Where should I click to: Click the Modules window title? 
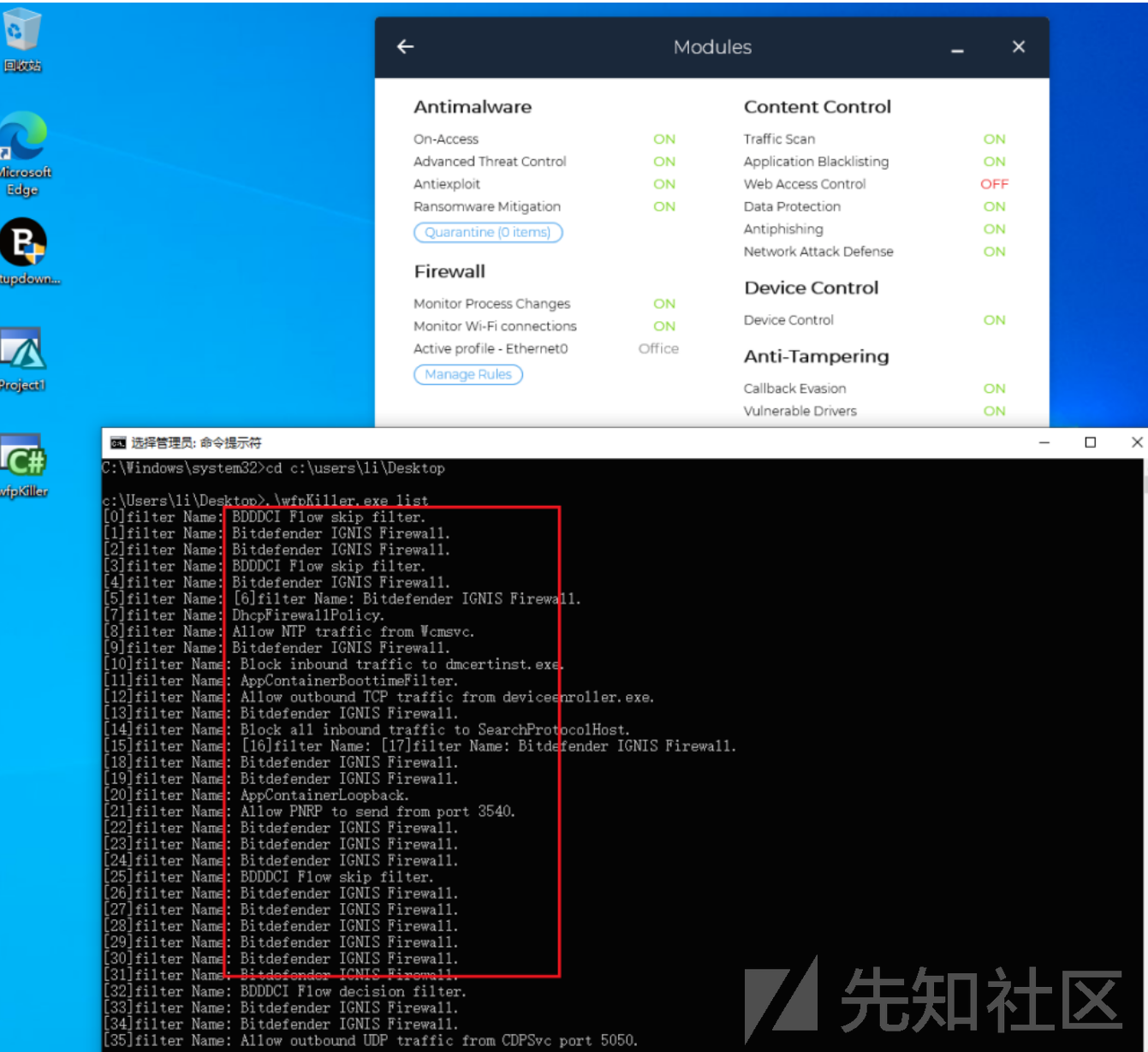pos(712,47)
